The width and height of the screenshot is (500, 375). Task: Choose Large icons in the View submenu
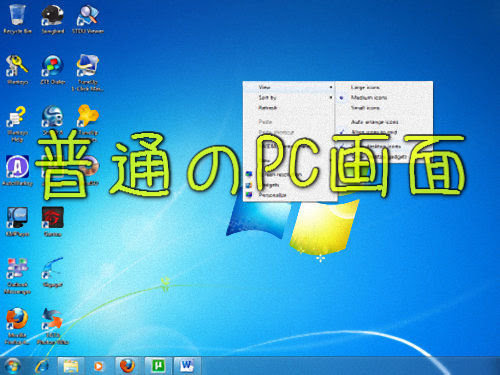point(365,87)
